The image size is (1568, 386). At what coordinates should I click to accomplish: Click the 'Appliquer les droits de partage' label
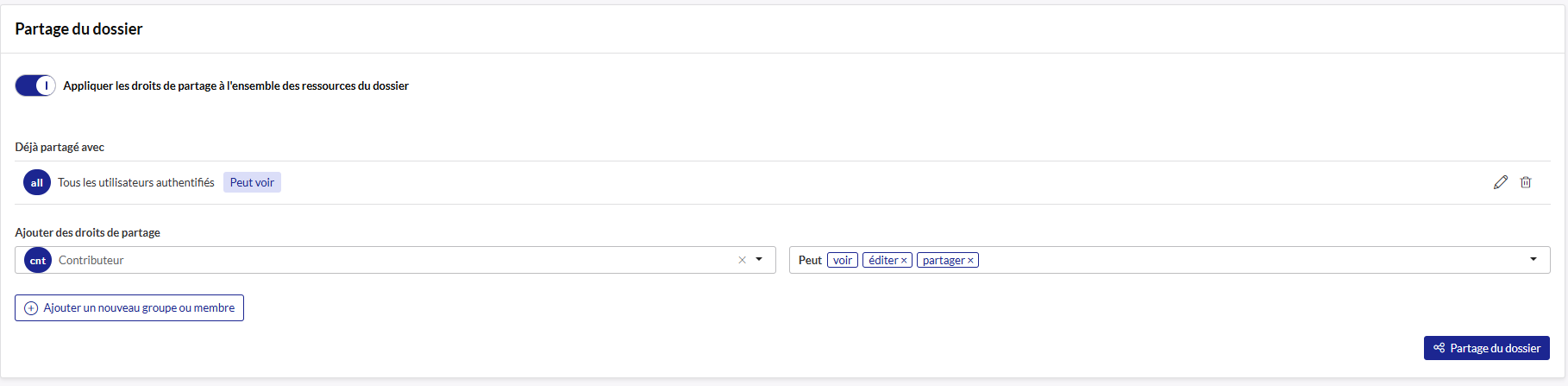[x=235, y=85]
